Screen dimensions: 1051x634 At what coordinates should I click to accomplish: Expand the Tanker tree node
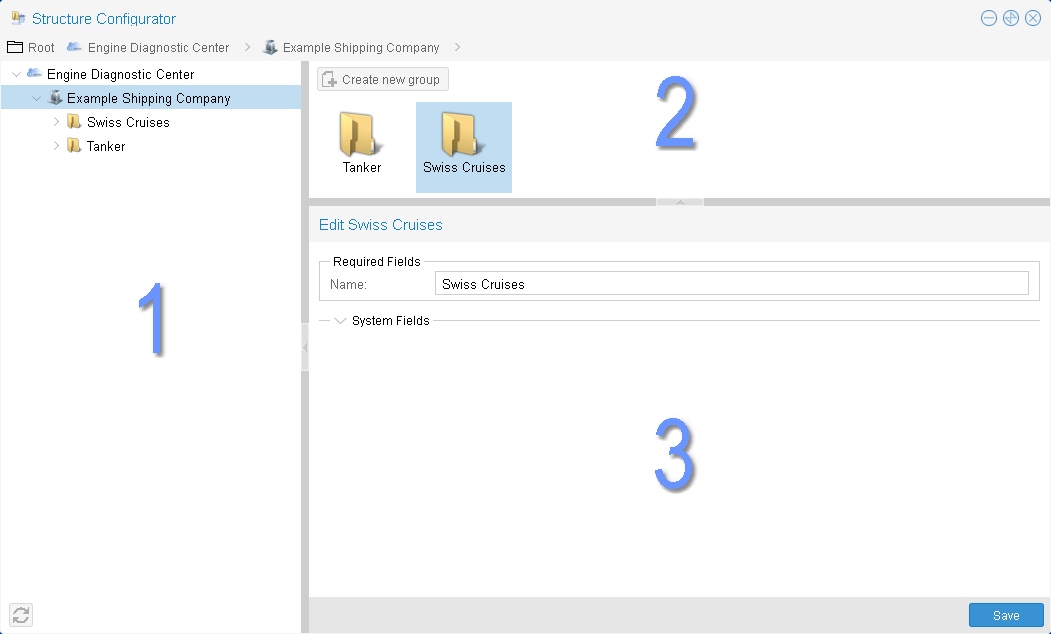[x=56, y=146]
